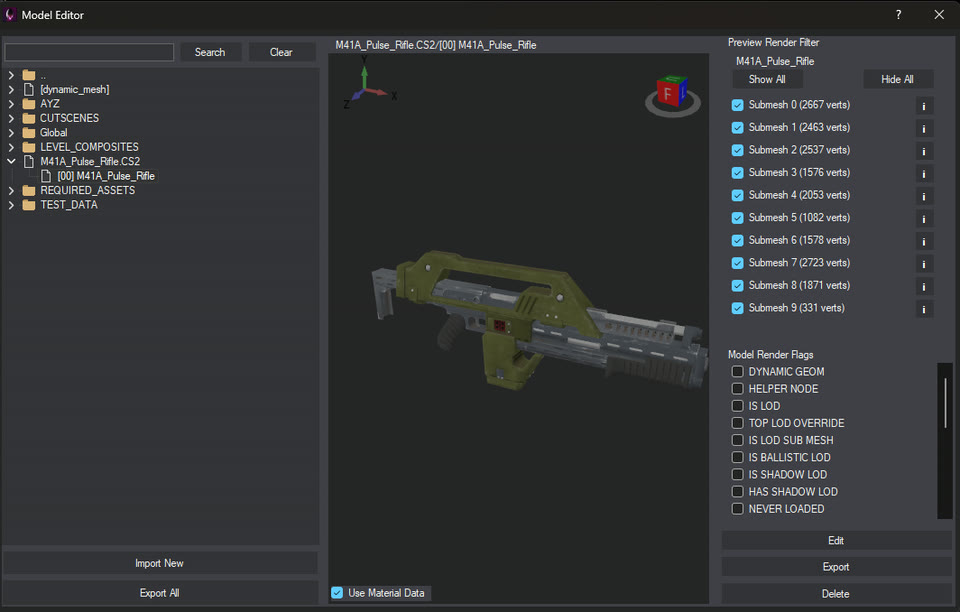
Task: Open info for Submesh 2
Action: [x=924, y=151]
